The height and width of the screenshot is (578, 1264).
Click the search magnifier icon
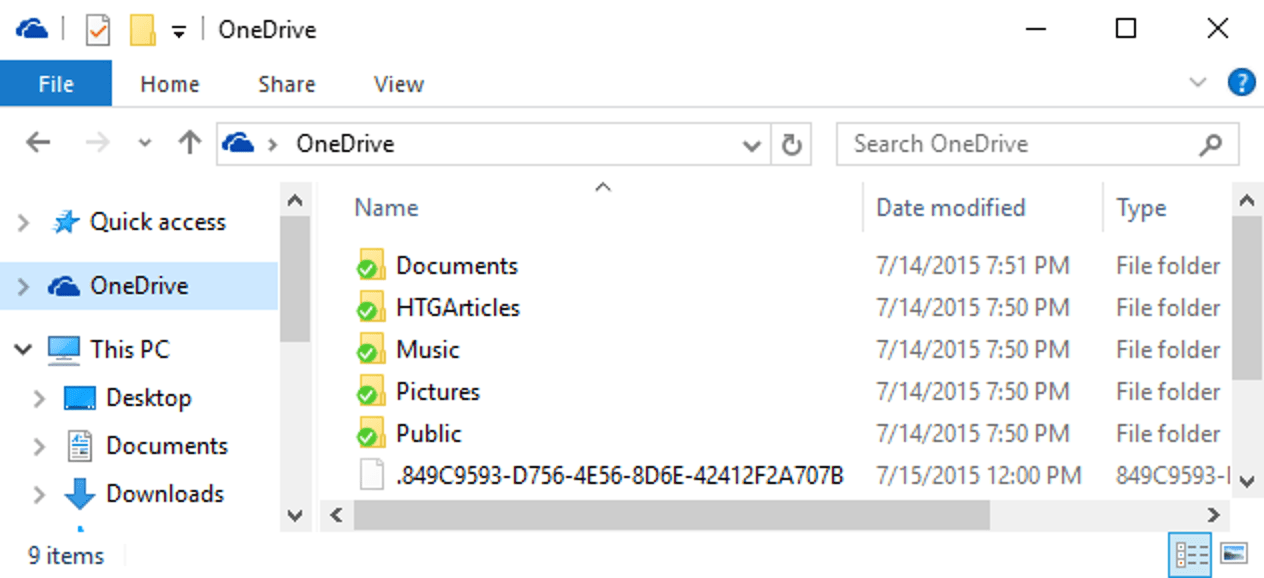(x=1210, y=145)
